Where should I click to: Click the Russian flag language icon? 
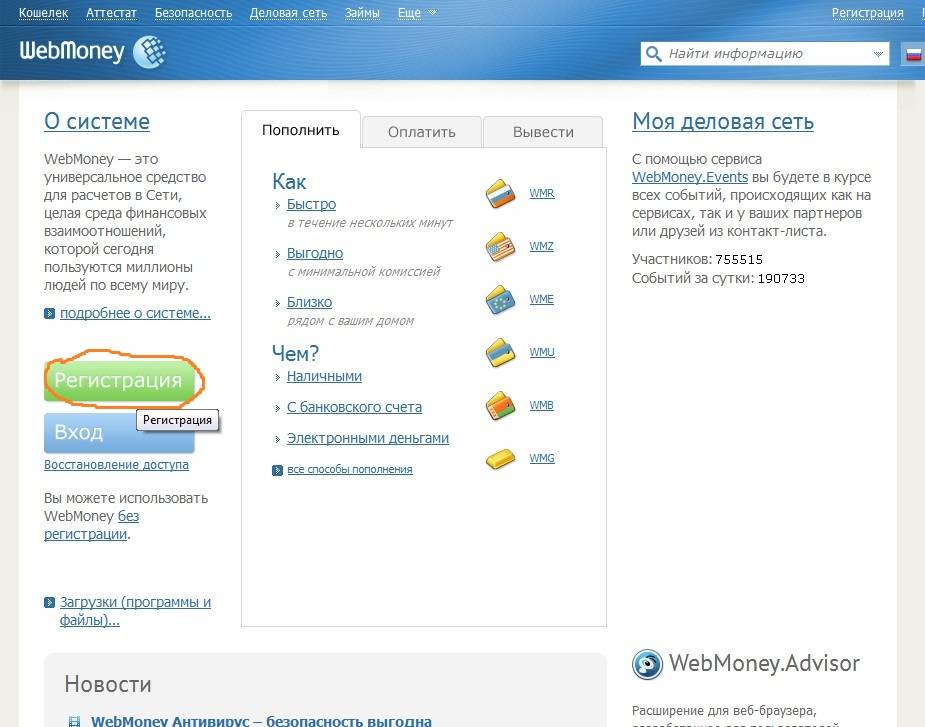pyautogui.click(x=913, y=54)
